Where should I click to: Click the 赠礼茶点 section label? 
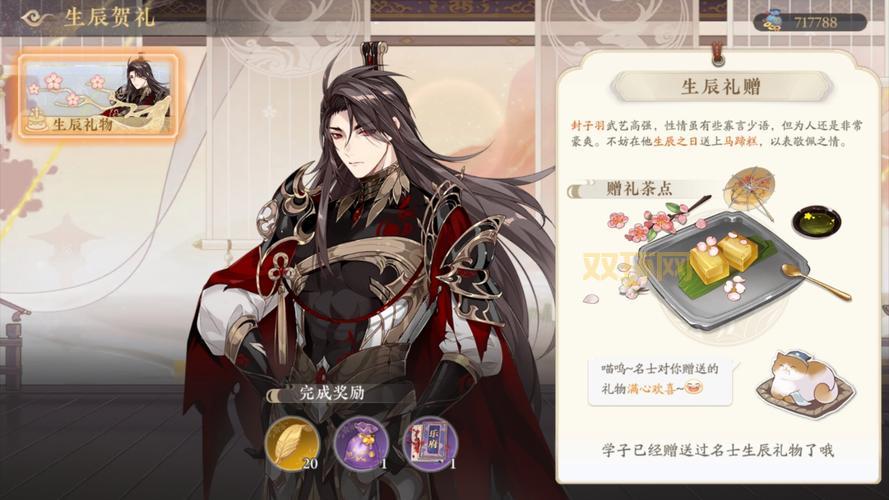(640, 188)
